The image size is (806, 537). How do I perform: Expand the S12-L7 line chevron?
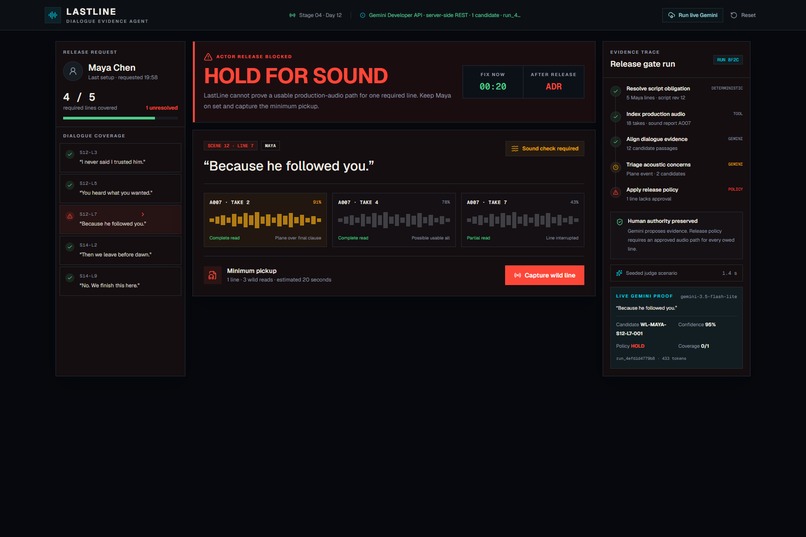143,214
